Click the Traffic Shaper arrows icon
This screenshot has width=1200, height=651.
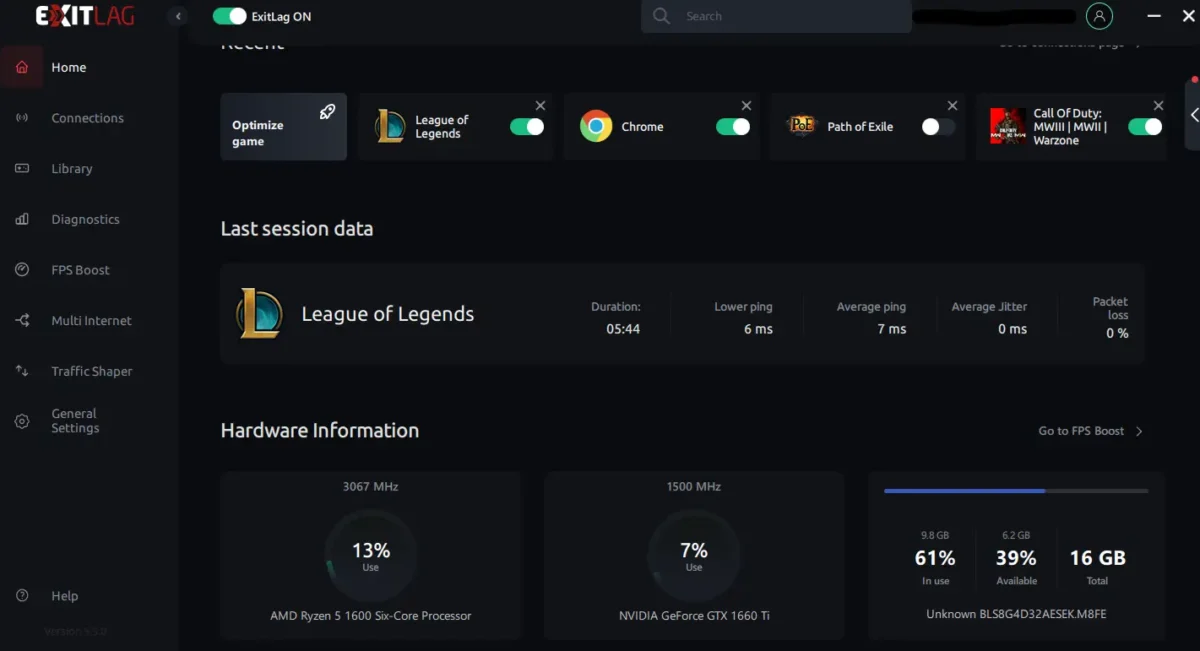[x=22, y=371]
